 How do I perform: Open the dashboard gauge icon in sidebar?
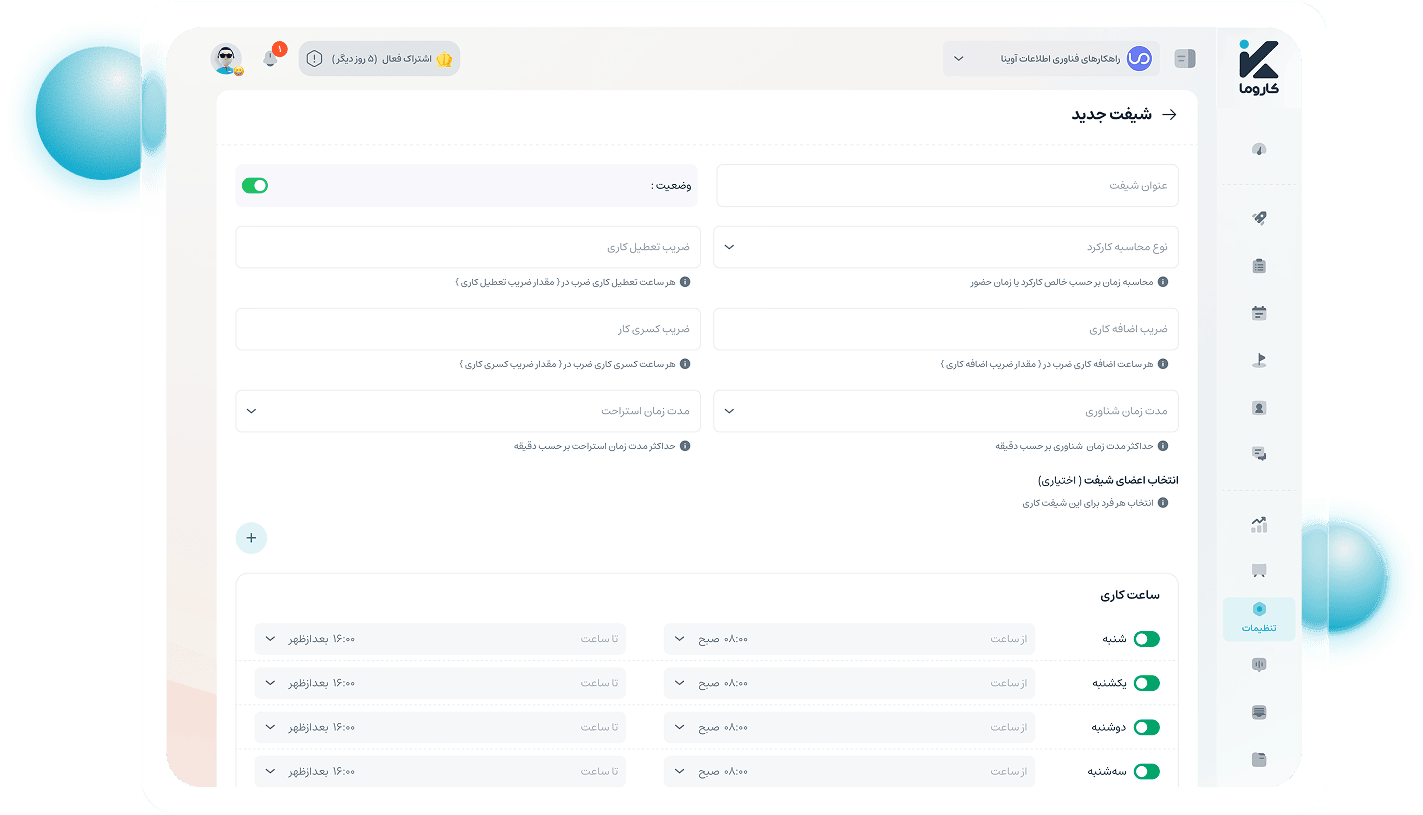[x=1259, y=150]
